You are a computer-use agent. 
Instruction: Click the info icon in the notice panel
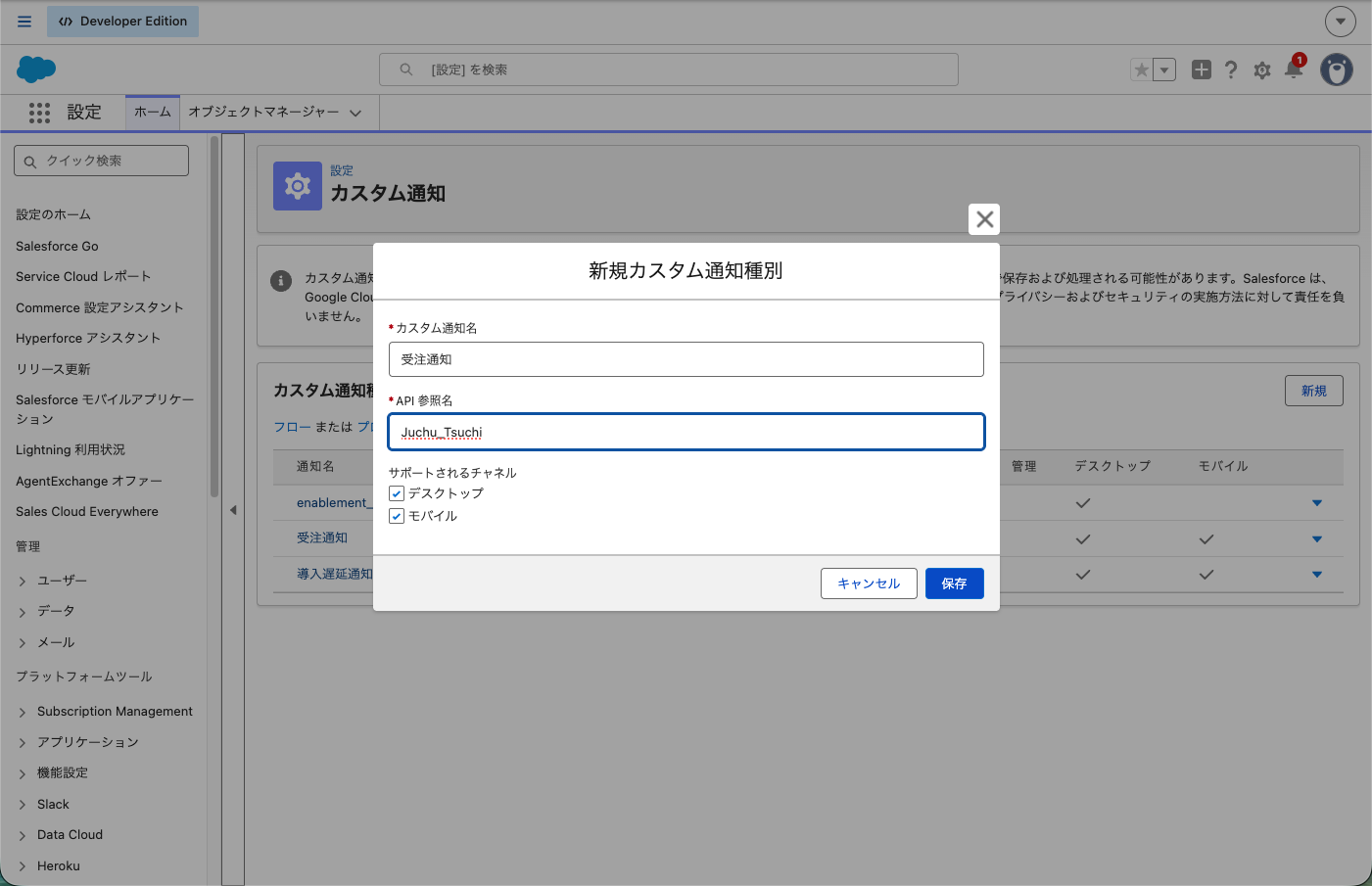pos(281,281)
